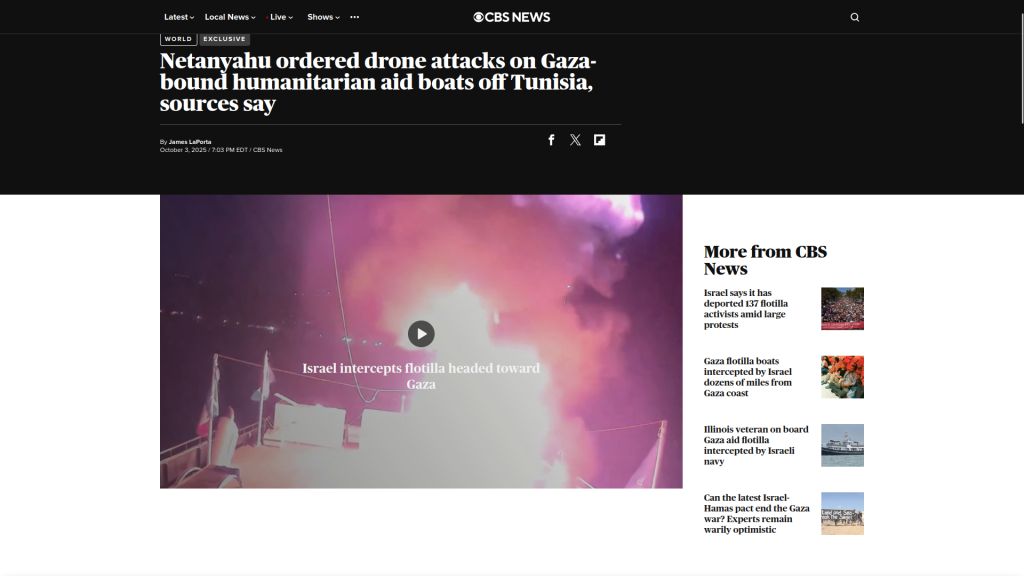Read 'Israel-Hamas pact' experts article
The image size is (1024, 576).
(756, 513)
